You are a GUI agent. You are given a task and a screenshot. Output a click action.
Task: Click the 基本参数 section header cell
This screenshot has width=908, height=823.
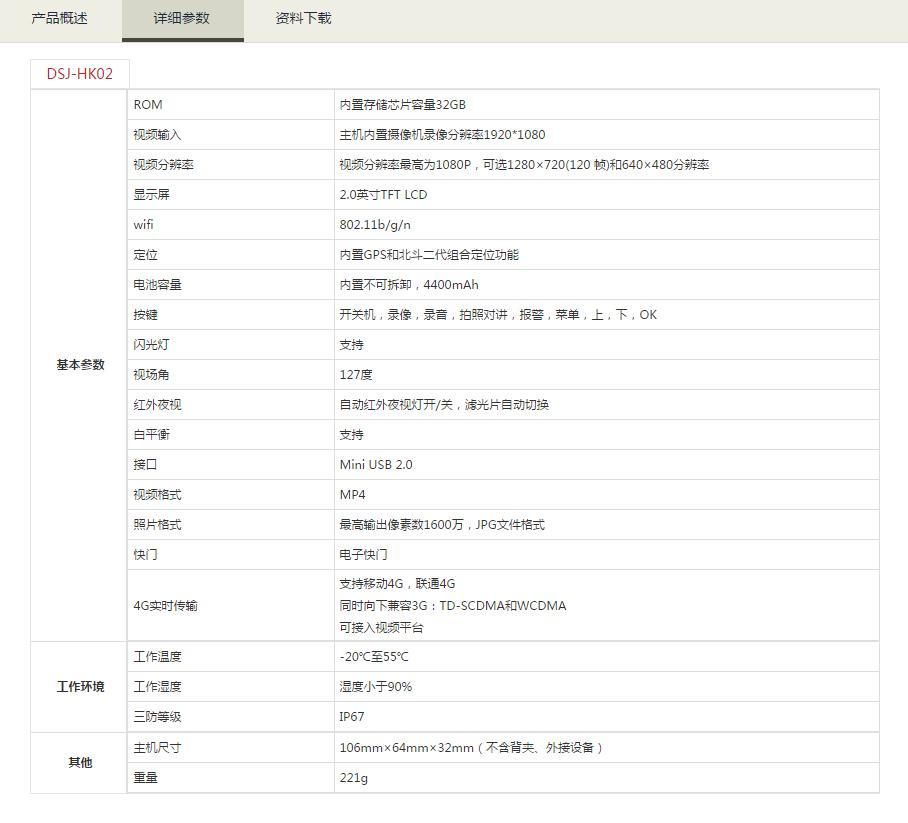pyautogui.click(x=80, y=365)
